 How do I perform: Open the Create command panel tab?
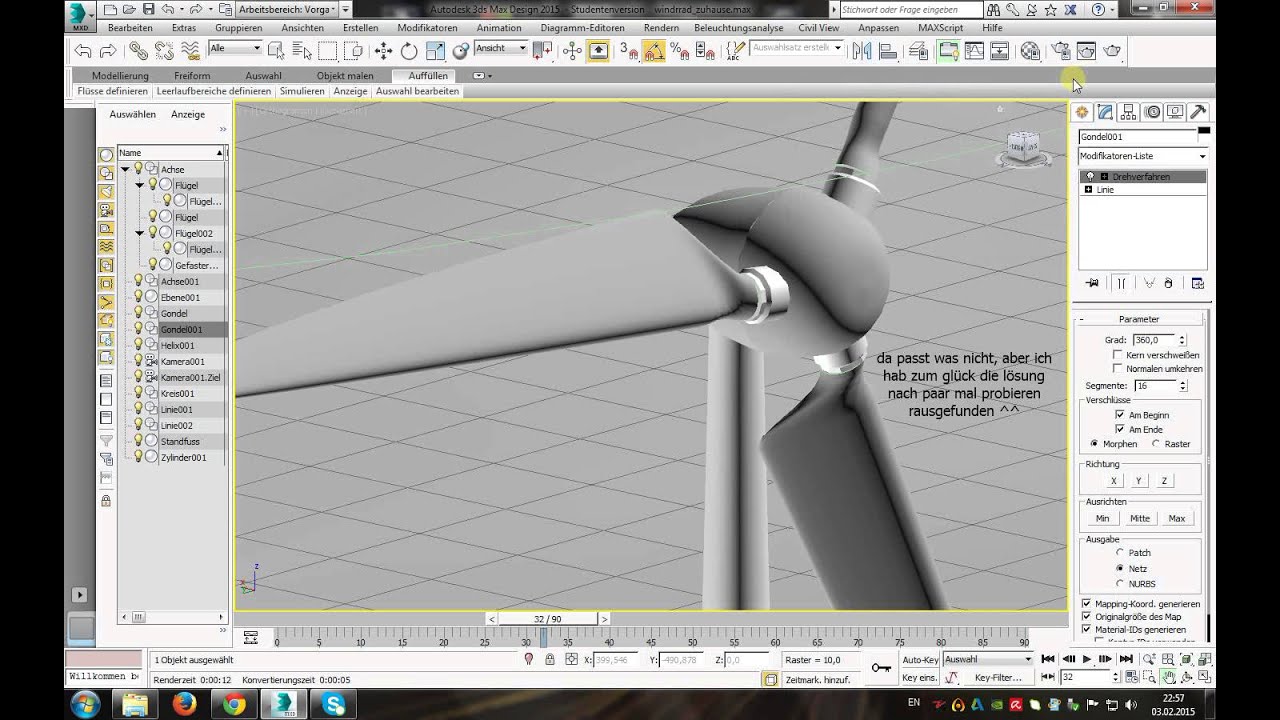pos(1082,112)
